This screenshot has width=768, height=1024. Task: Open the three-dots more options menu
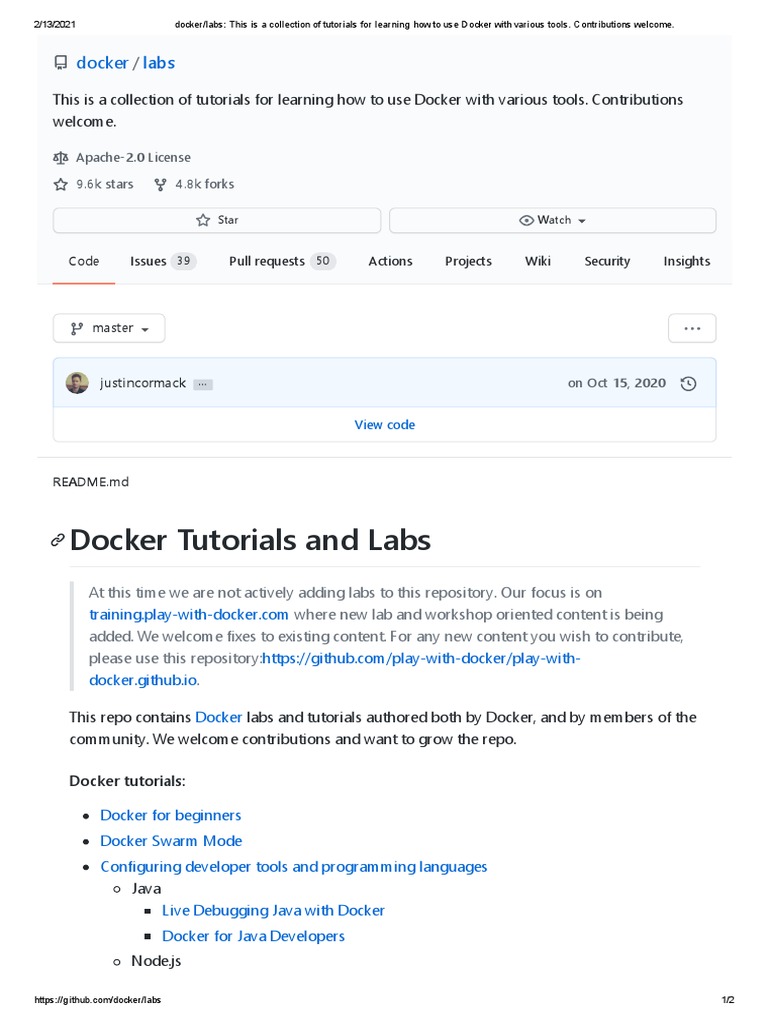coord(692,328)
